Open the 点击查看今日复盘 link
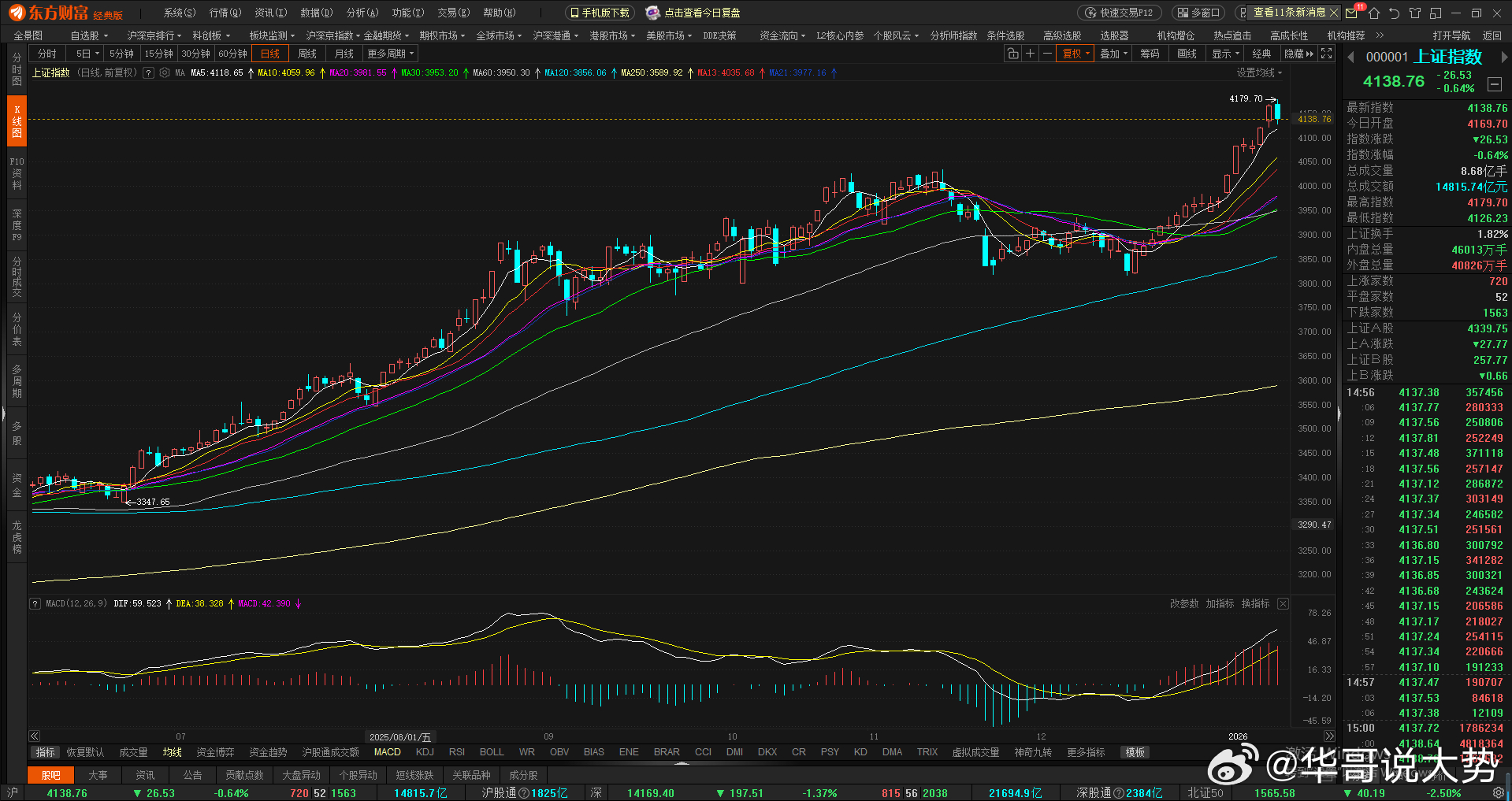1512x801 pixels. [693, 13]
